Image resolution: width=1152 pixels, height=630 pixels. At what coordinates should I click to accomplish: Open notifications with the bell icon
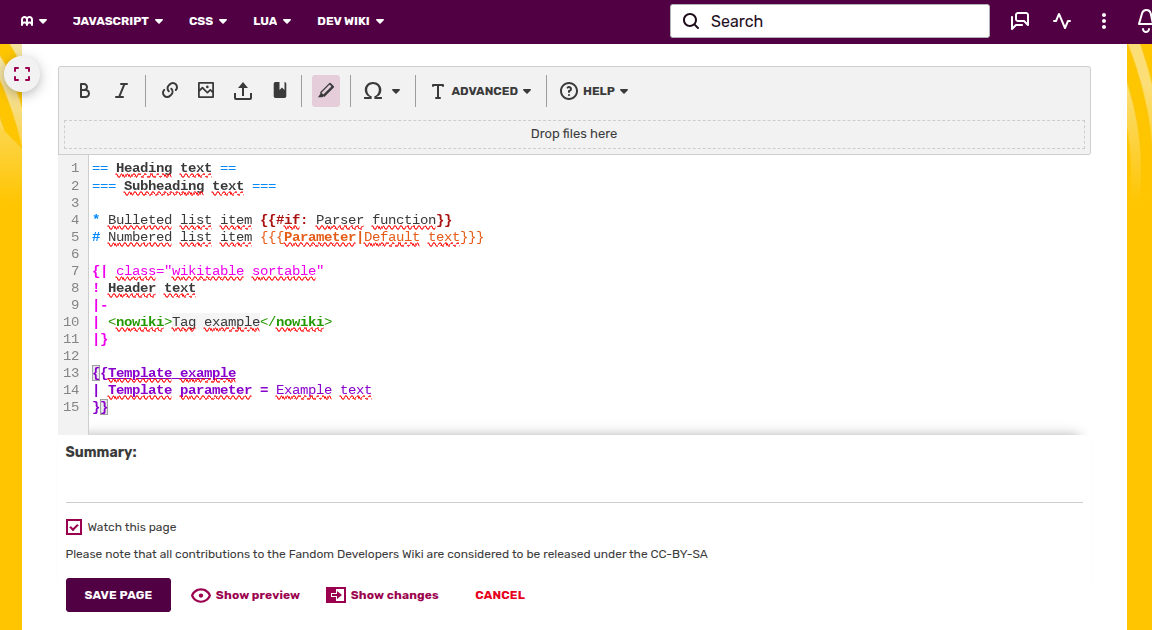(1143, 20)
